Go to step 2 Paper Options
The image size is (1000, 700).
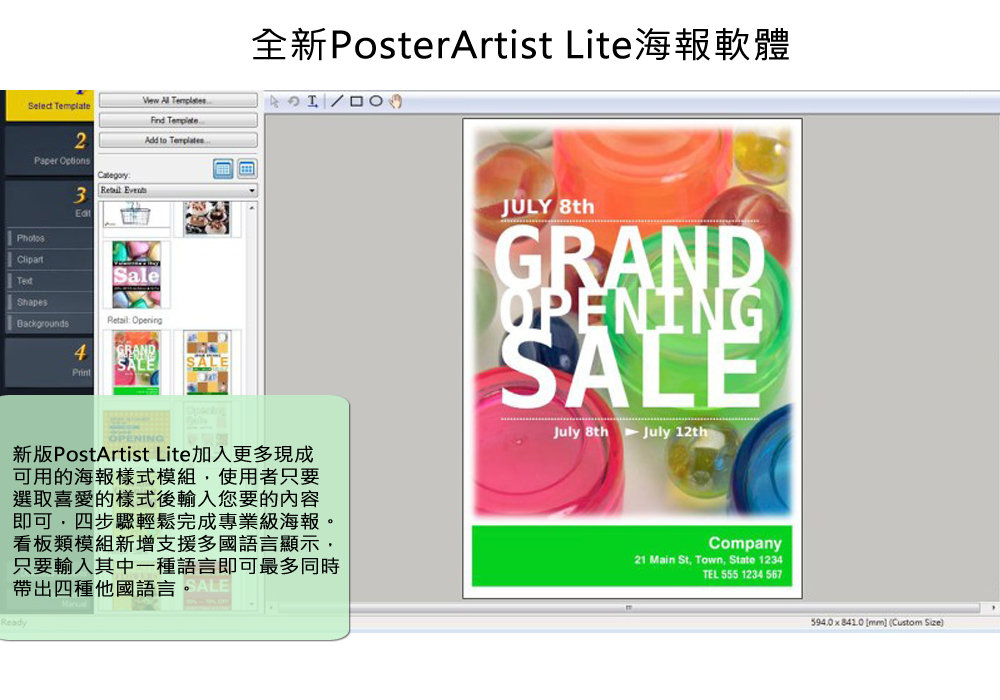[x=50, y=150]
